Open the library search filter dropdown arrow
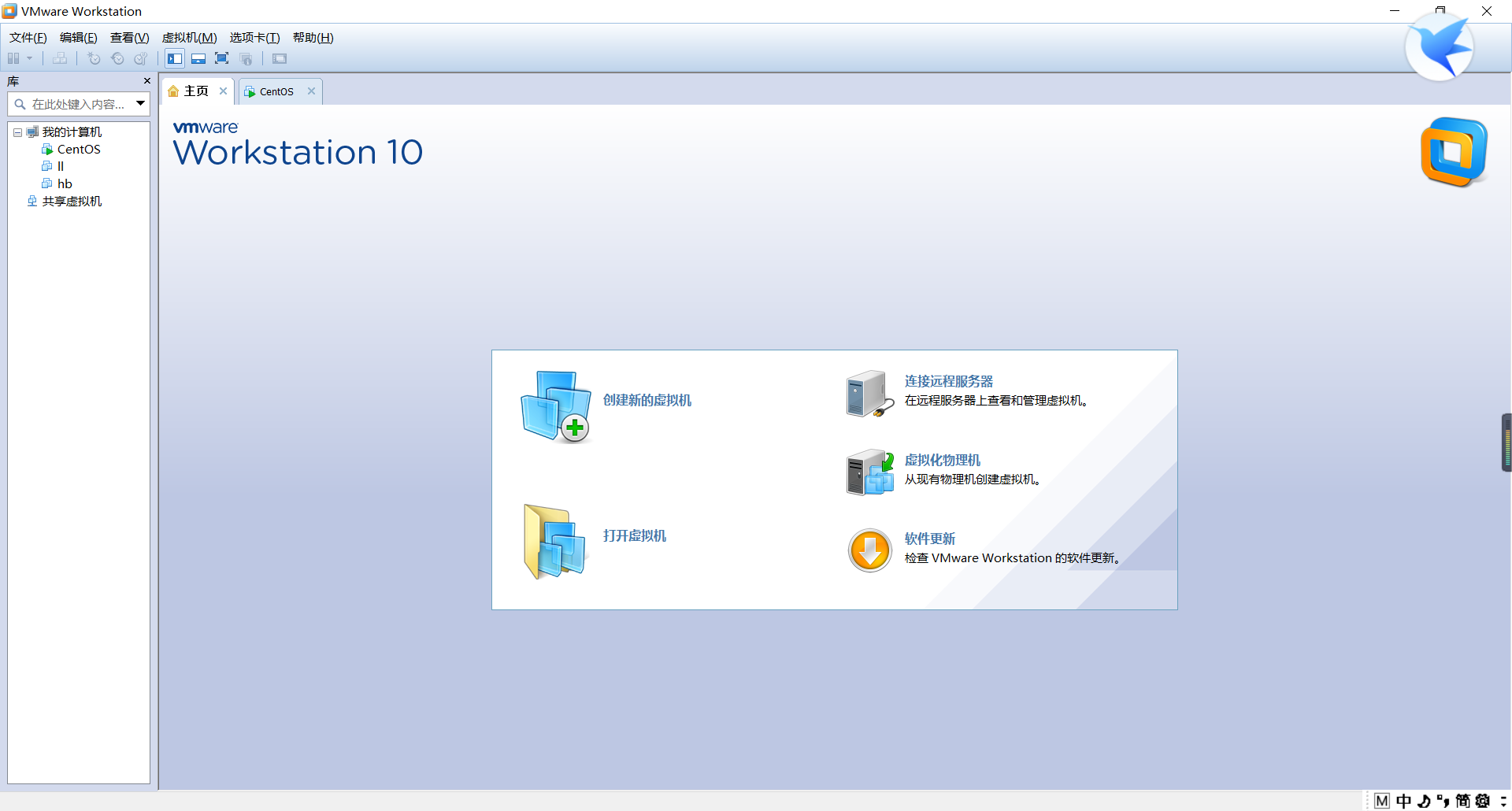The width and height of the screenshot is (1512, 811). (x=141, y=103)
